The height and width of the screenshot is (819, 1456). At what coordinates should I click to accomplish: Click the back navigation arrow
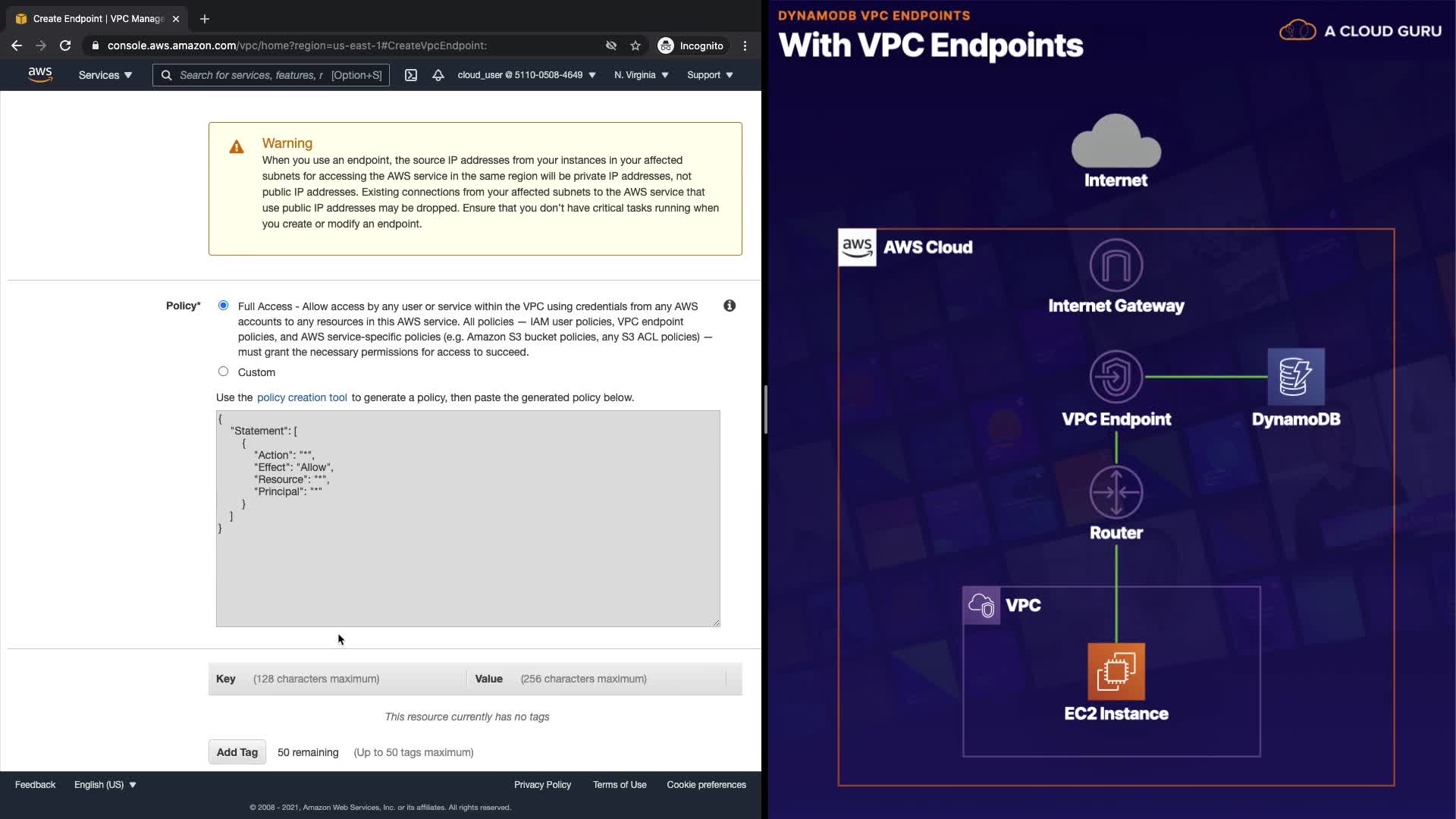click(x=17, y=45)
